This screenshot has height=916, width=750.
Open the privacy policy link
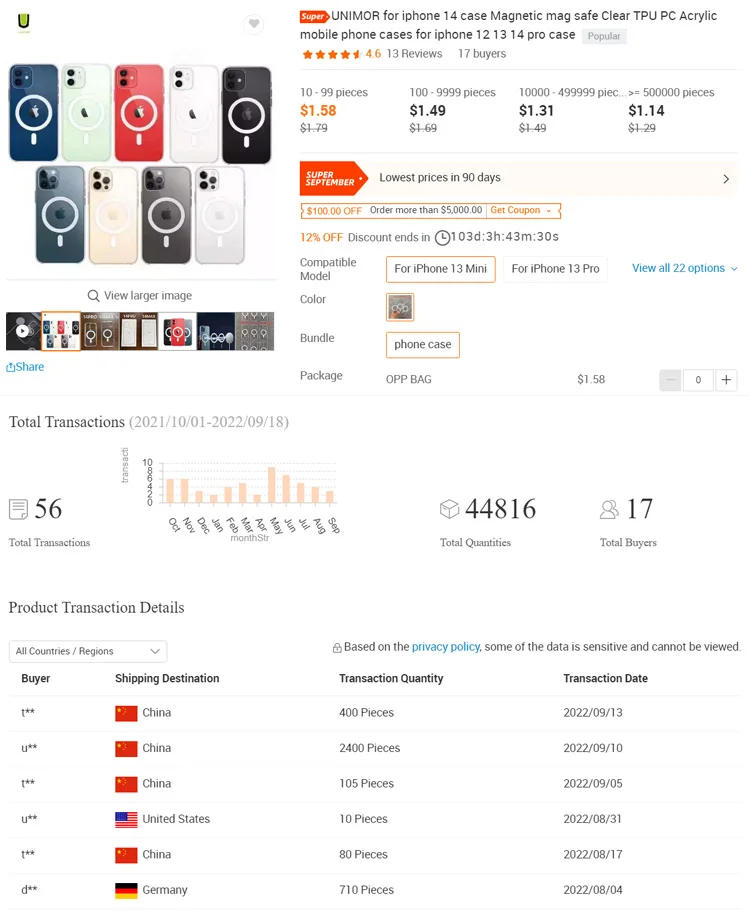tap(445, 647)
